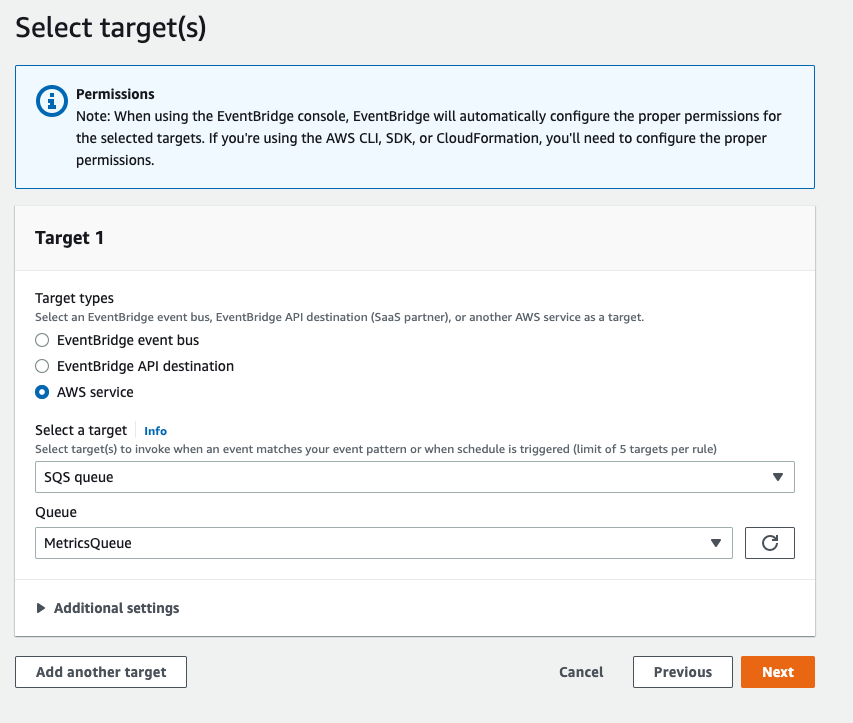Open the Queue selection dropdown
Screen dimensions: 853x723
pos(384,543)
